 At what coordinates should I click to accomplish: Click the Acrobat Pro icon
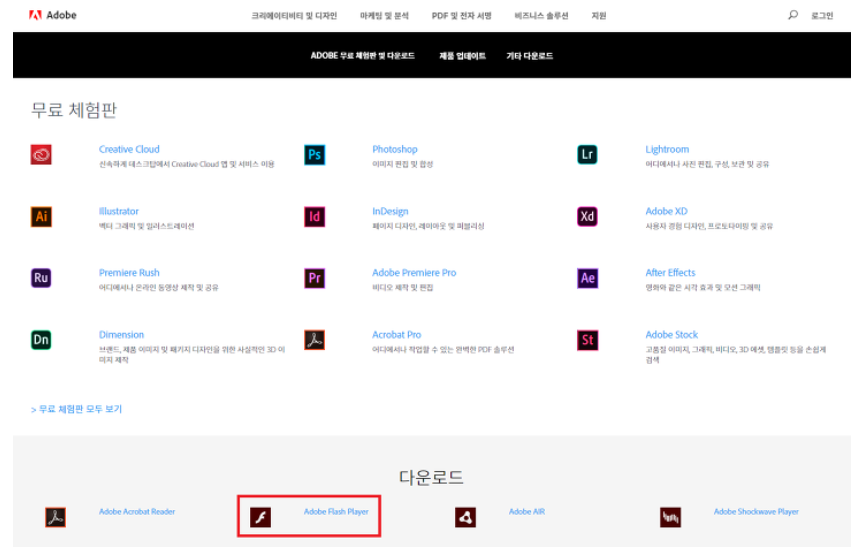tap(315, 340)
